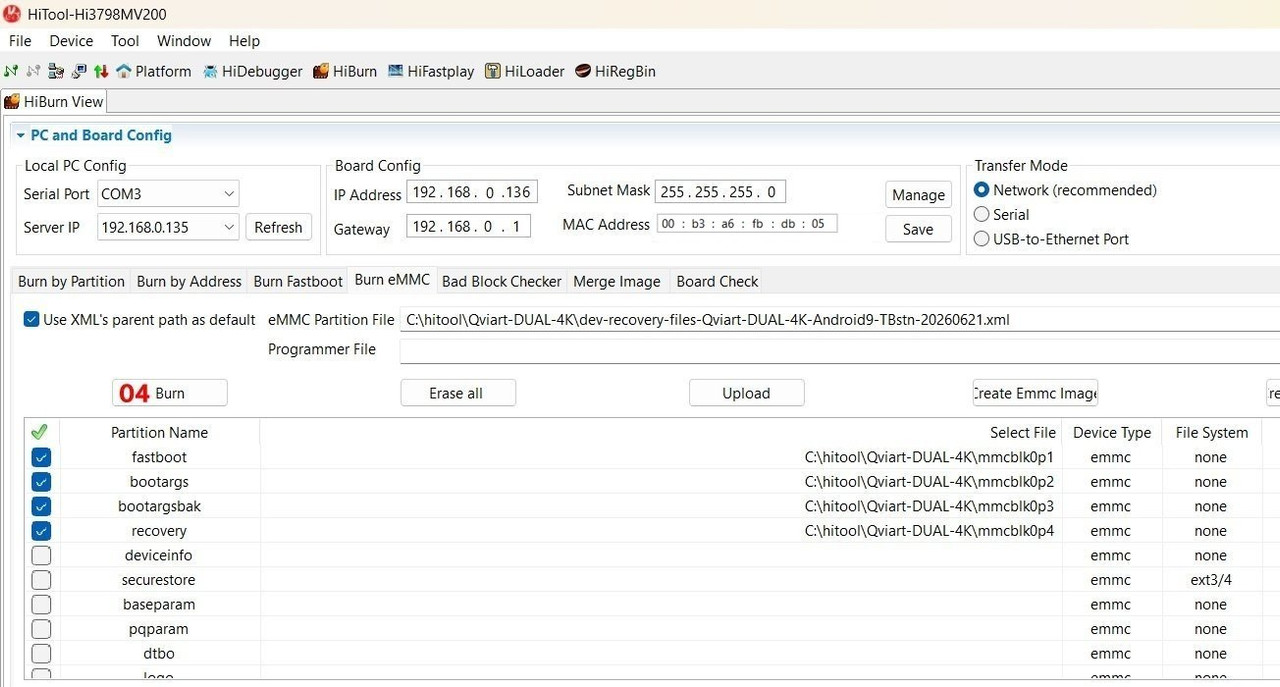Image resolution: width=1280 pixels, height=687 pixels.
Task: Switch to the Burn Fastboot tab
Action: [298, 281]
